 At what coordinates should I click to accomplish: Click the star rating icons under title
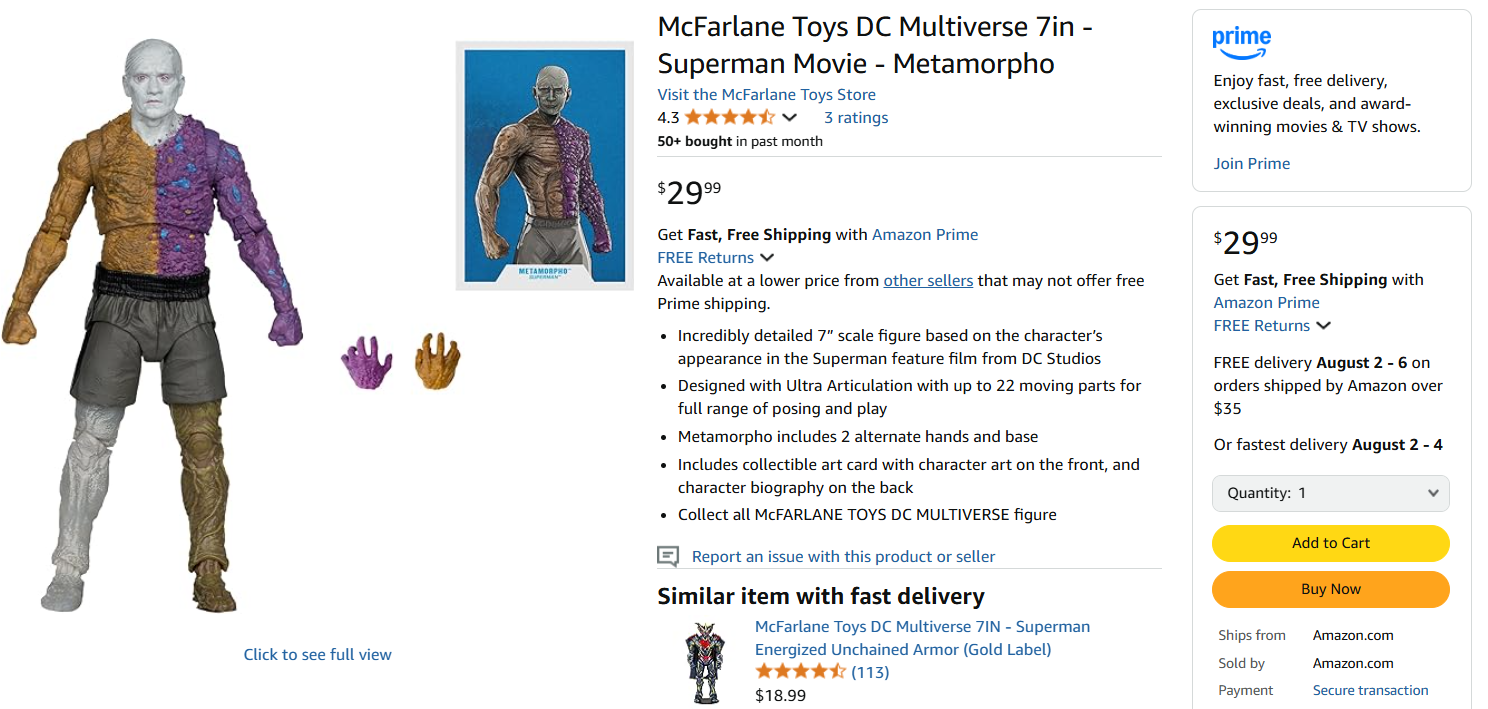729,118
